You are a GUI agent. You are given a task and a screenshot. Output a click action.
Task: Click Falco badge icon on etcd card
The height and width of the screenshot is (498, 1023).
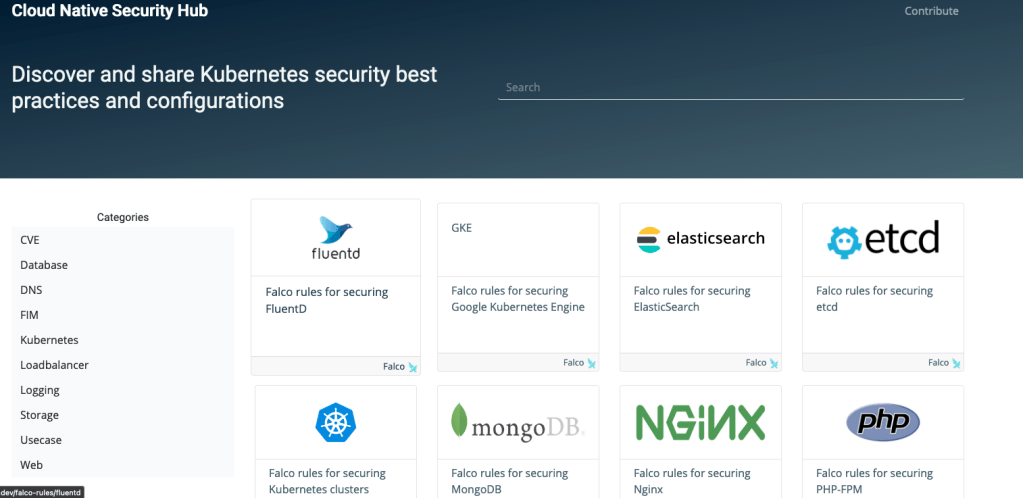point(955,363)
